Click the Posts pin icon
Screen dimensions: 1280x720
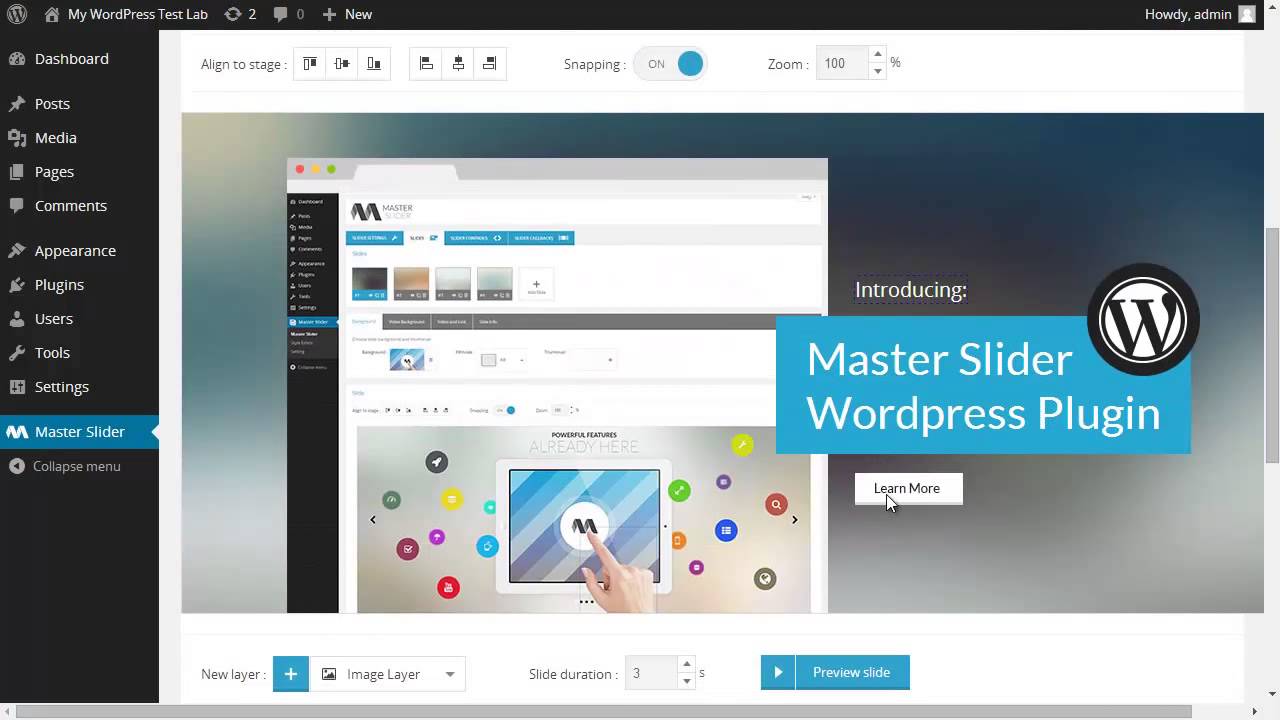click(x=17, y=103)
